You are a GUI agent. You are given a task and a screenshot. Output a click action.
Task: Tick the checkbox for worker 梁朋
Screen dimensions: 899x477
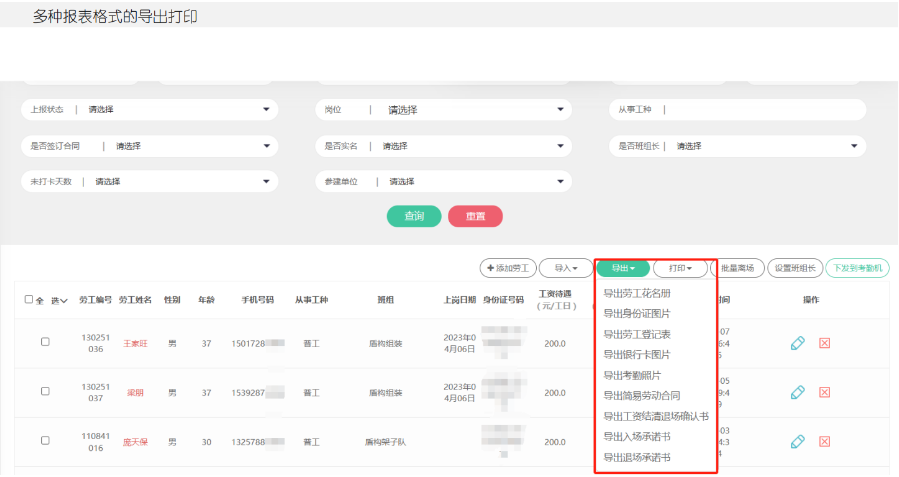point(45,391)
